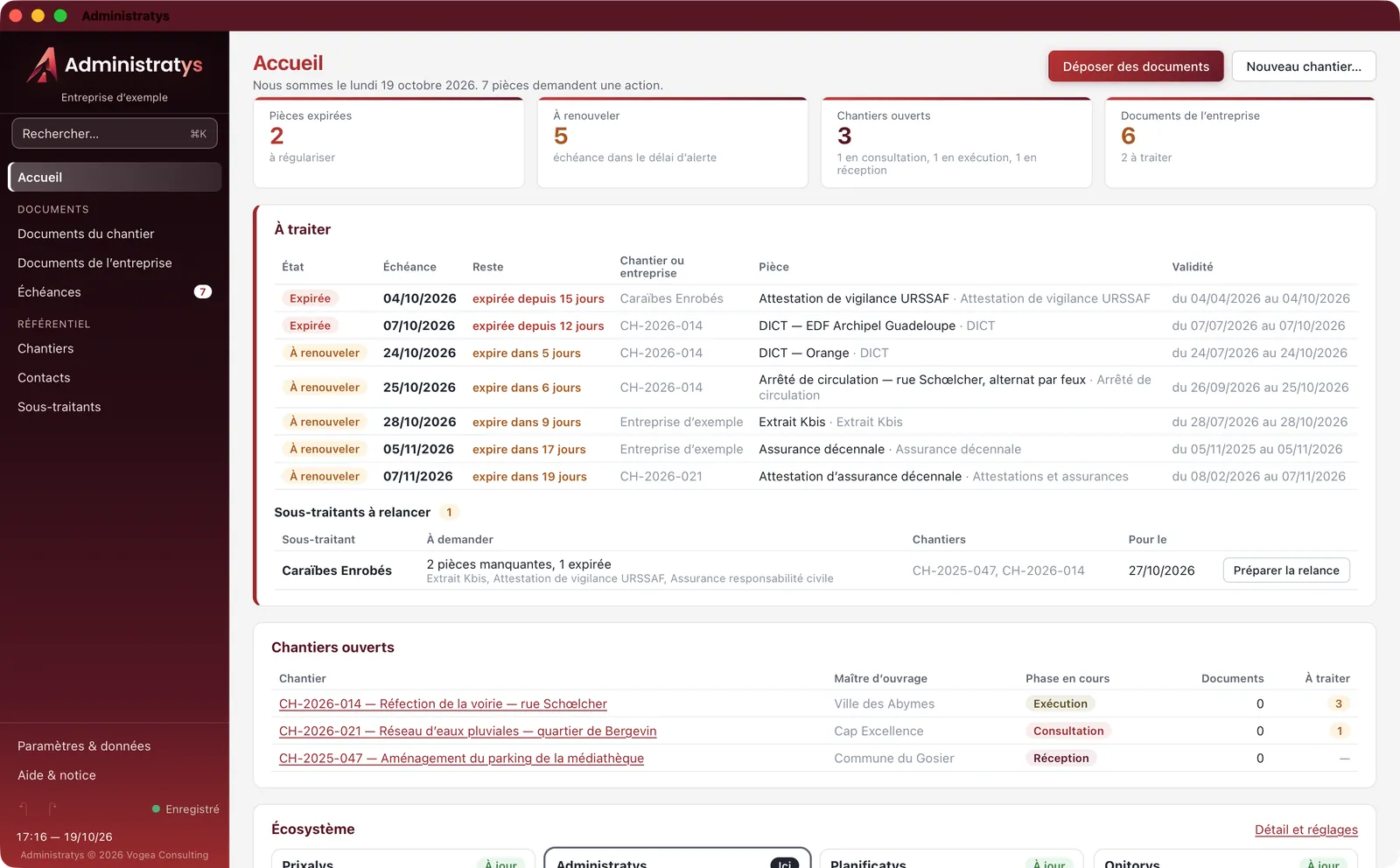Click the Réception phase badge
1400x868 pixels.
coord(1061,758)
